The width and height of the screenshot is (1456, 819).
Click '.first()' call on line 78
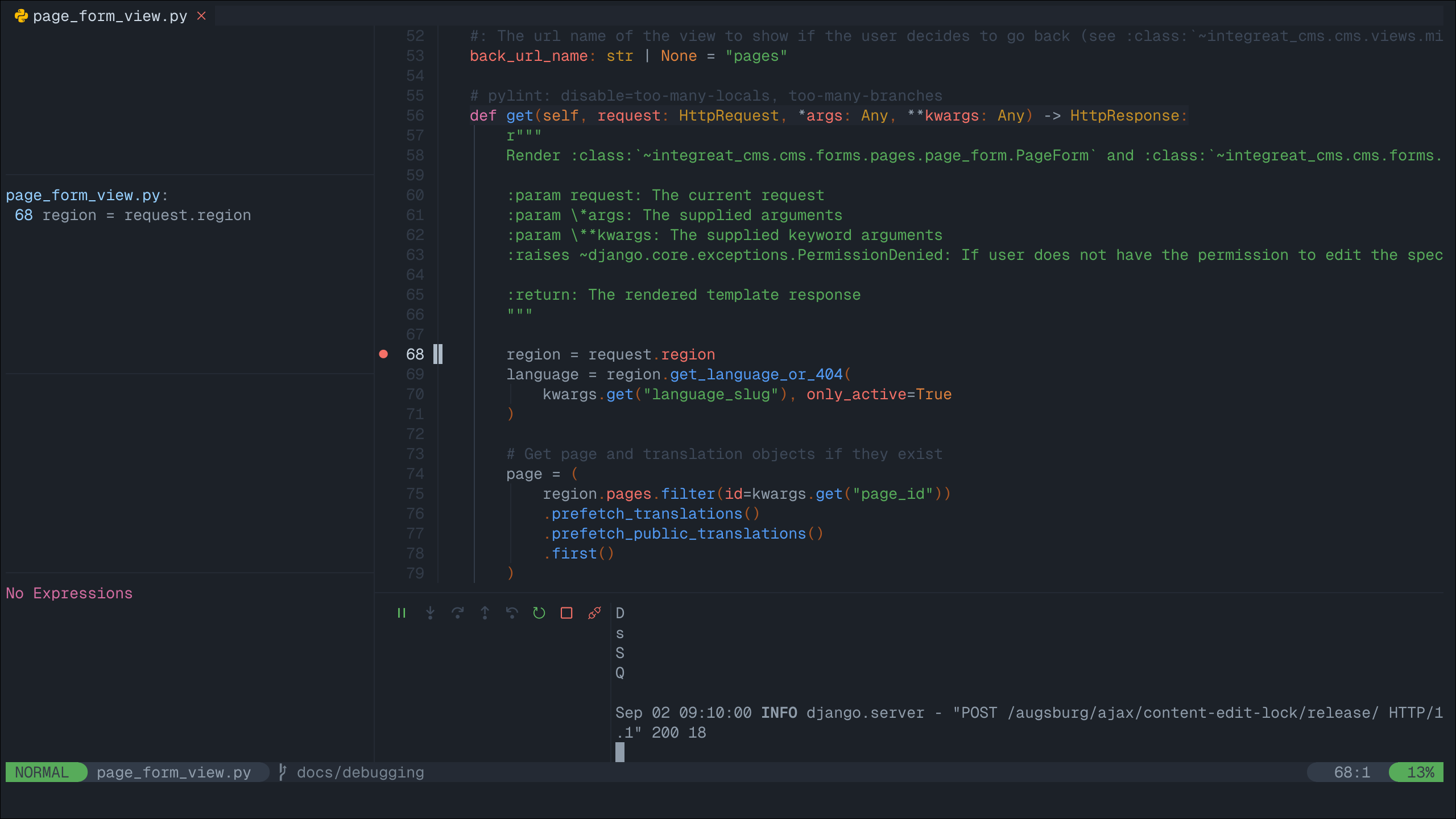[x=579, y=553]
